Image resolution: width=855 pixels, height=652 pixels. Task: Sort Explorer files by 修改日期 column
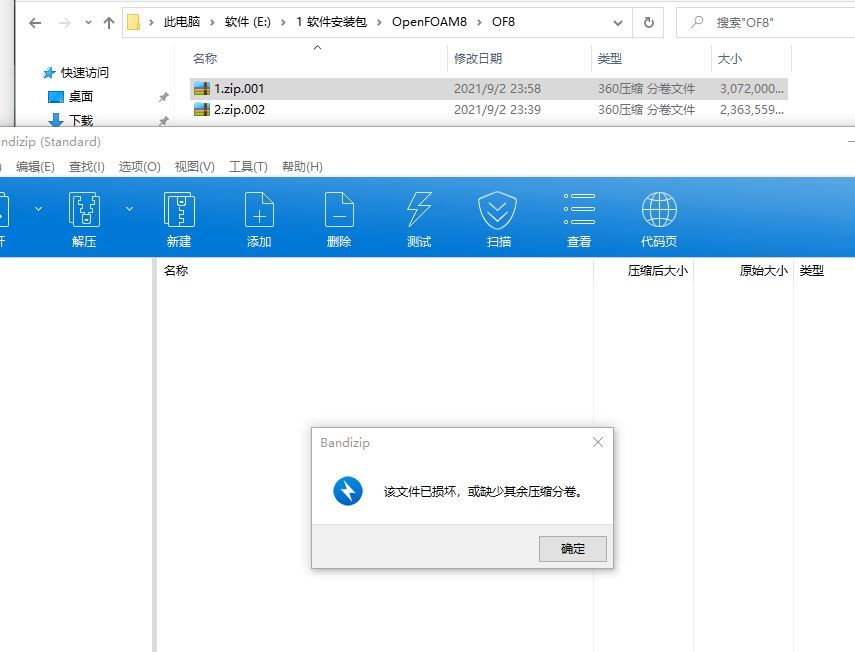478,59
